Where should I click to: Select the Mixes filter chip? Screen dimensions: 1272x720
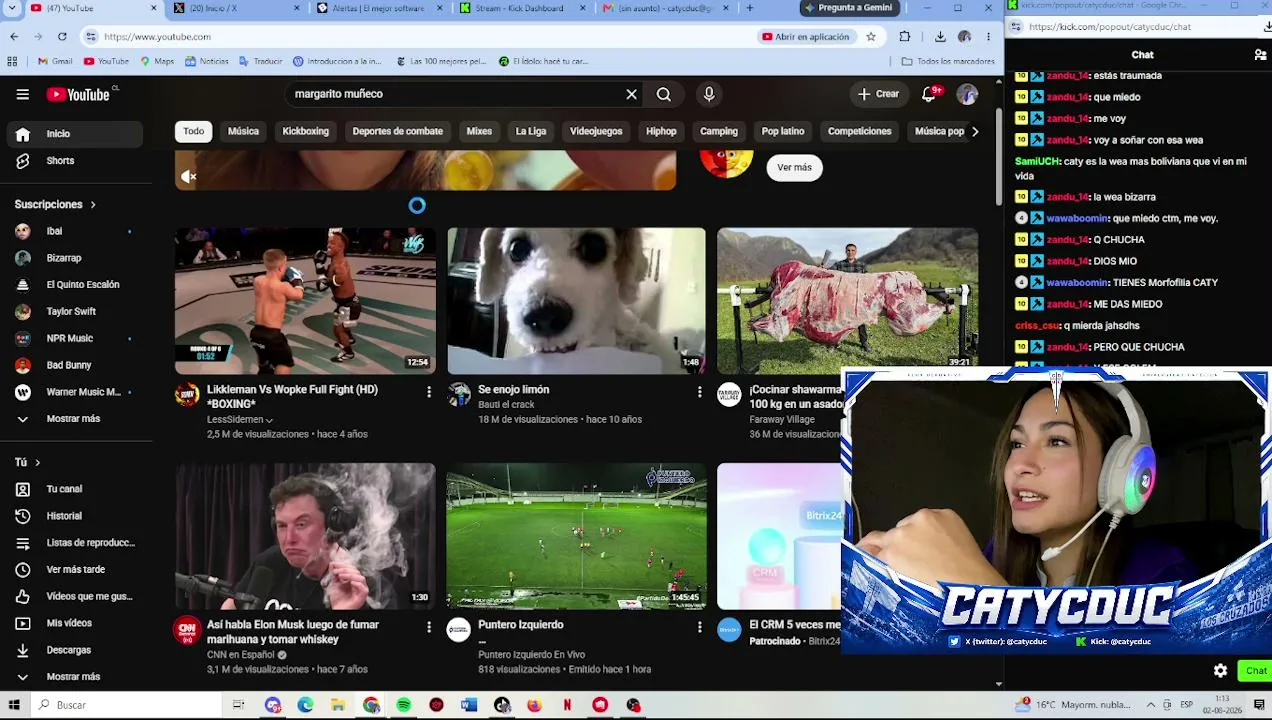(x=479, y=131)
